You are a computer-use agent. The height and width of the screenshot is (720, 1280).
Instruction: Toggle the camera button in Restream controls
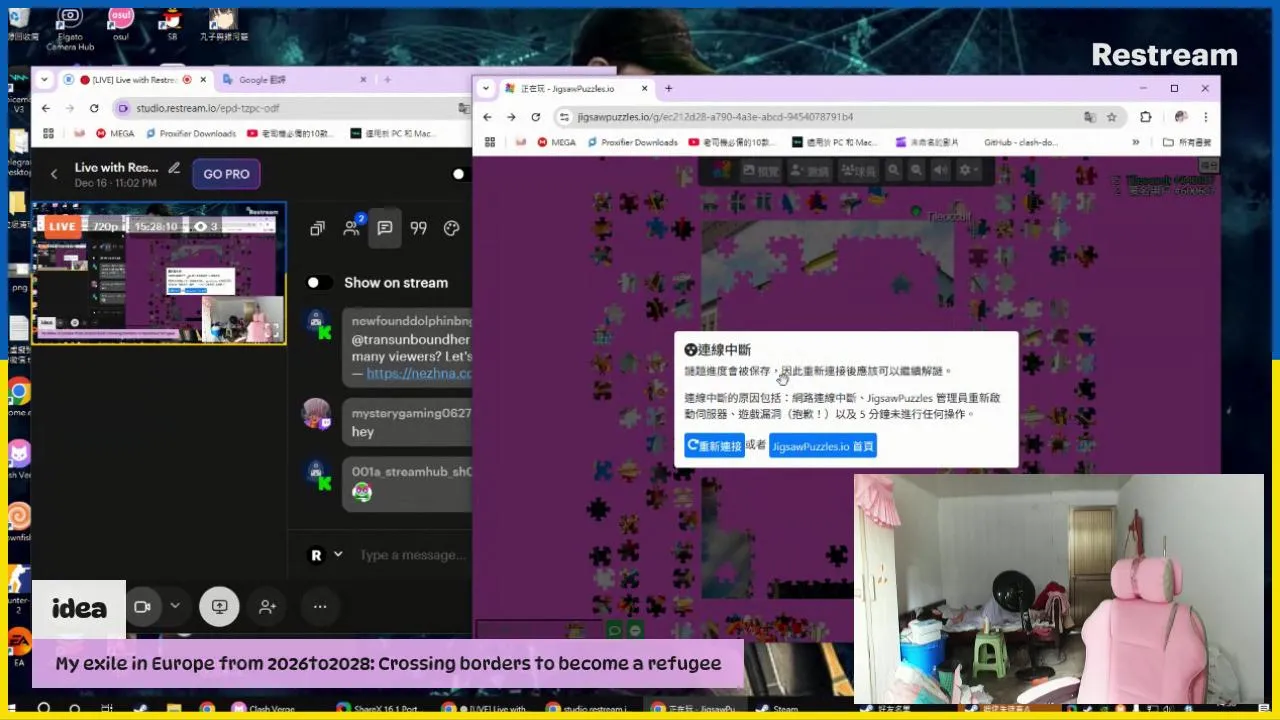point(142,606)
